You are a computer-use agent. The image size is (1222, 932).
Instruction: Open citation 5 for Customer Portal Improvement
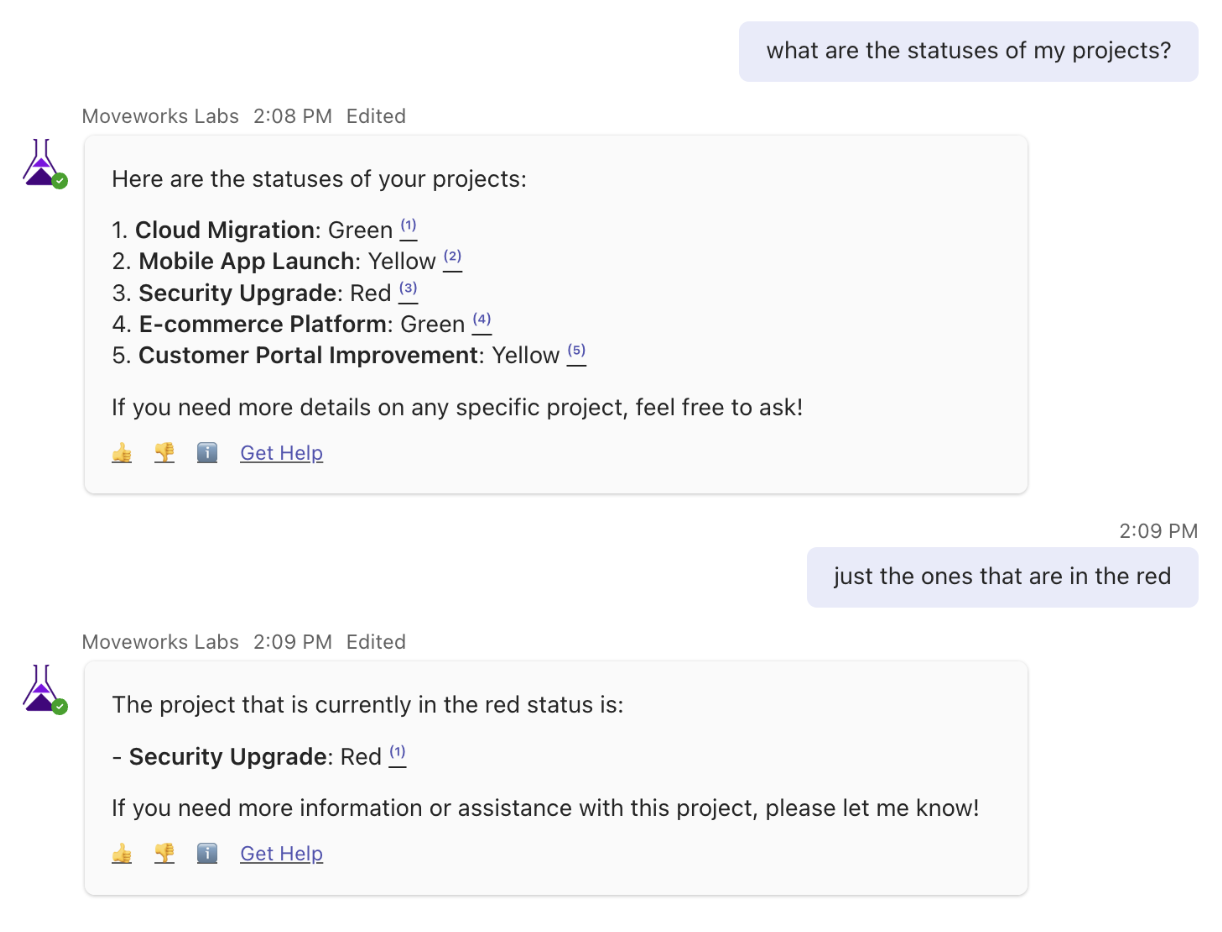[576, 352]
